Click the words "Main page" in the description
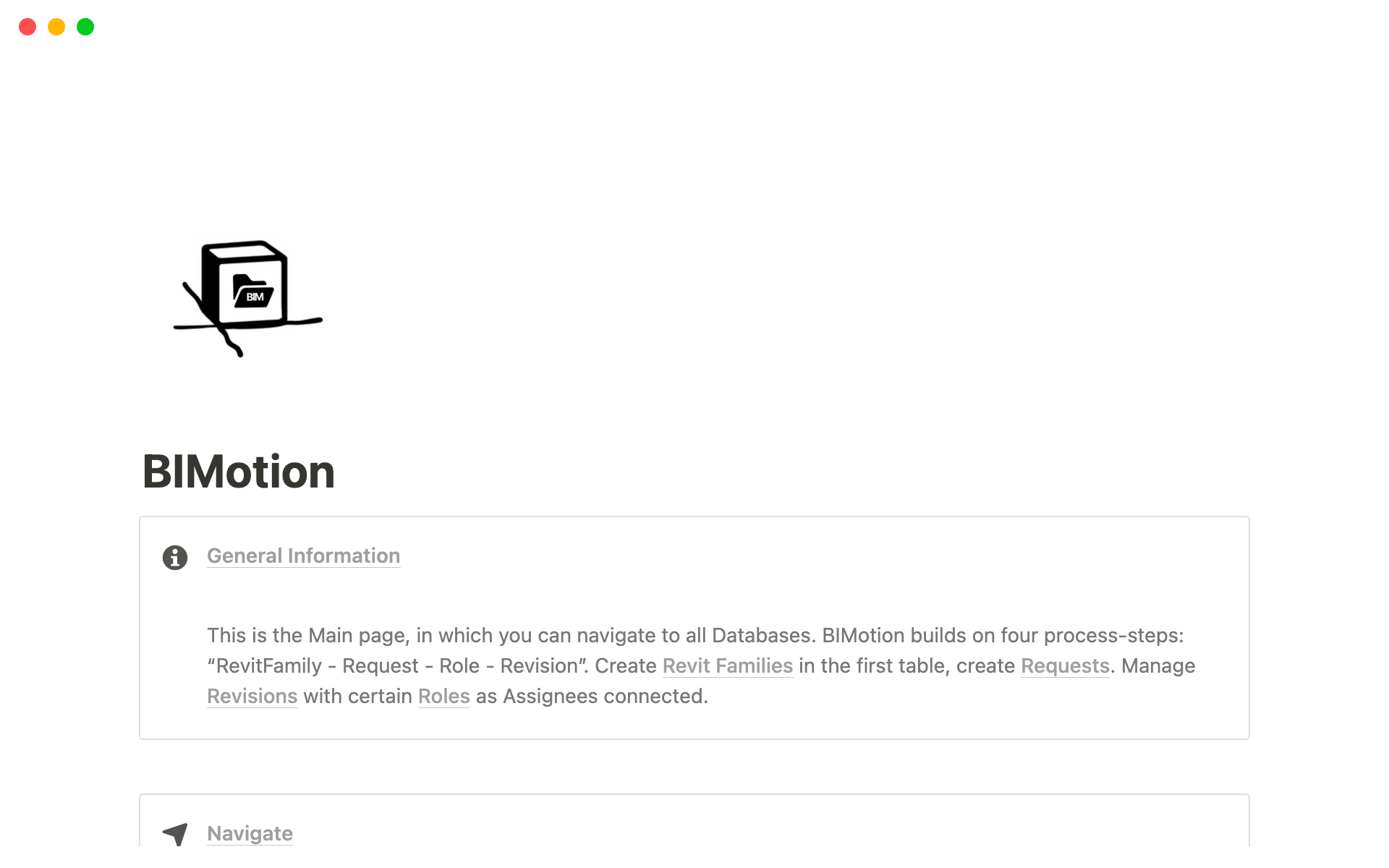 click(x=359, y=635)
